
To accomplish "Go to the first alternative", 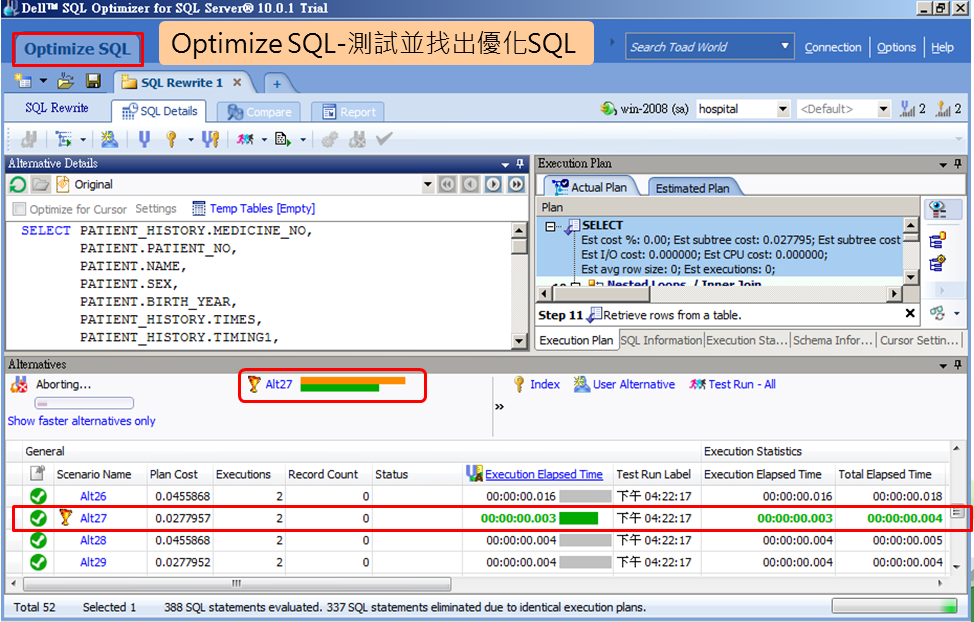I will coord(447,185).
